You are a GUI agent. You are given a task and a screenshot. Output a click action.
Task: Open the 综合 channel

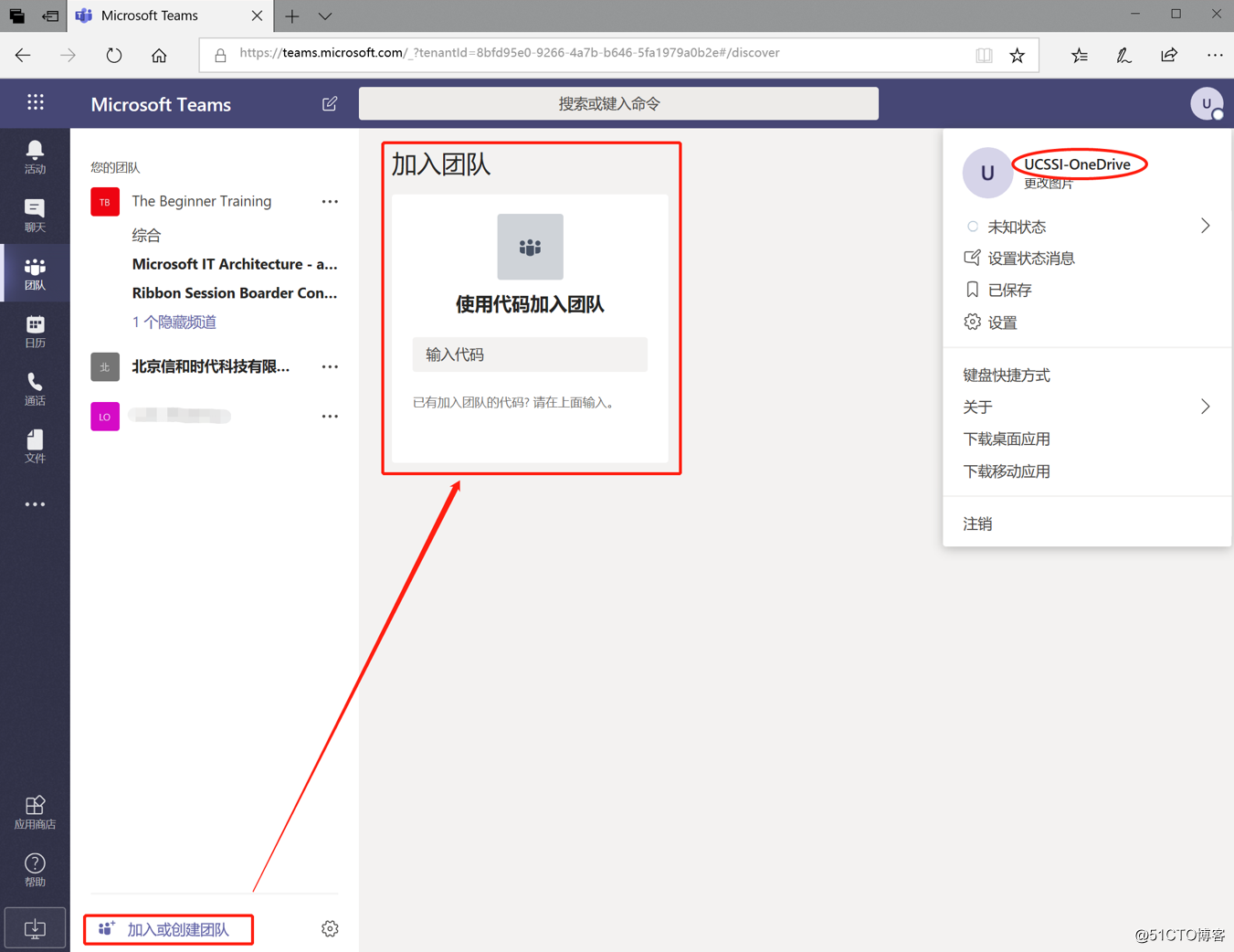pos(146,236)
